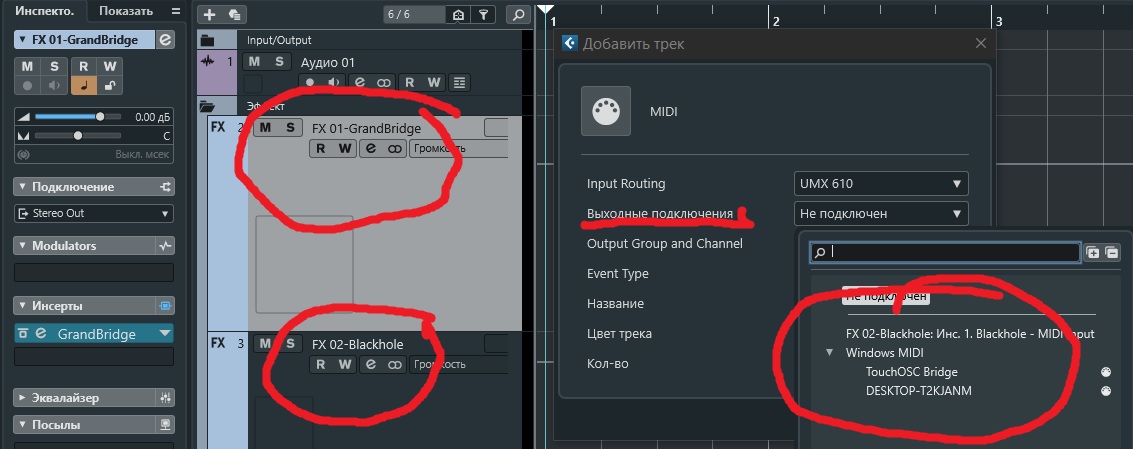Select FX 02-Blackhole MIDI Input output option
1133x449 pixels.
(970, 334)
